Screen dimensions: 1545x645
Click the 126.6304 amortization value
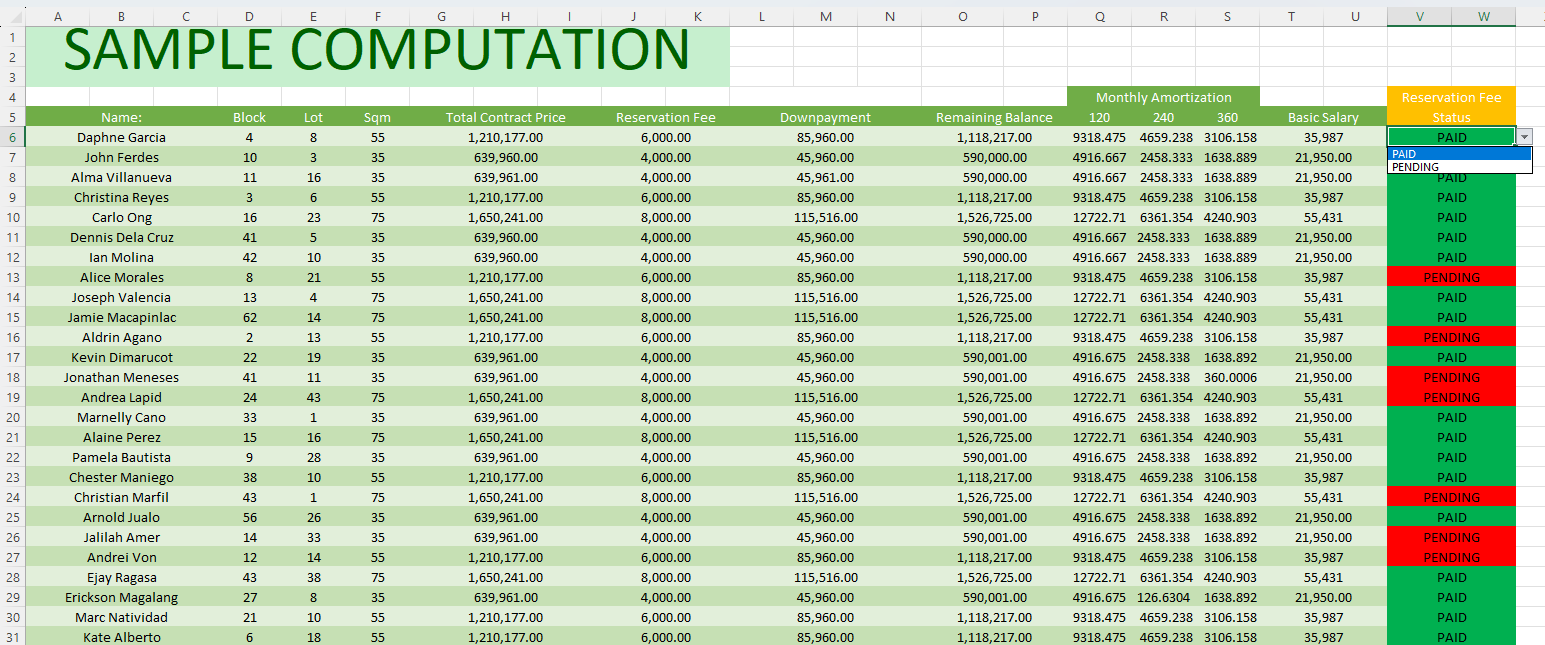[1163, 597]
